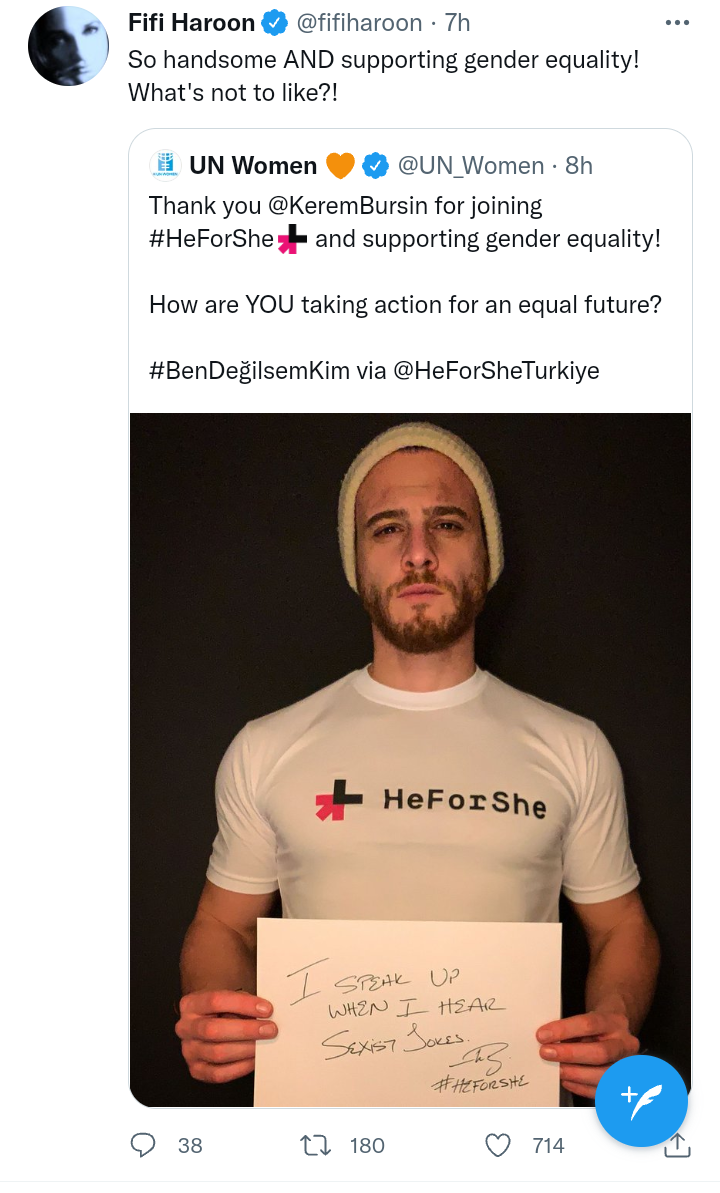
Task: Open Fifi Haroon's profile avatar
Action: (x=68, y=45)
